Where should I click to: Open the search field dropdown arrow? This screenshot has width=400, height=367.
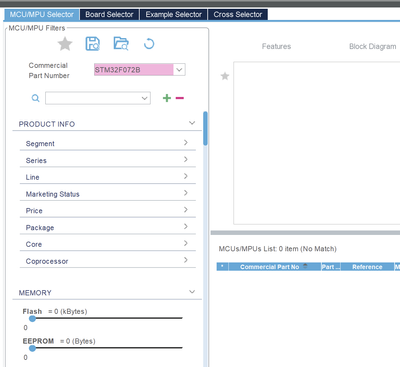pos(144,98)
